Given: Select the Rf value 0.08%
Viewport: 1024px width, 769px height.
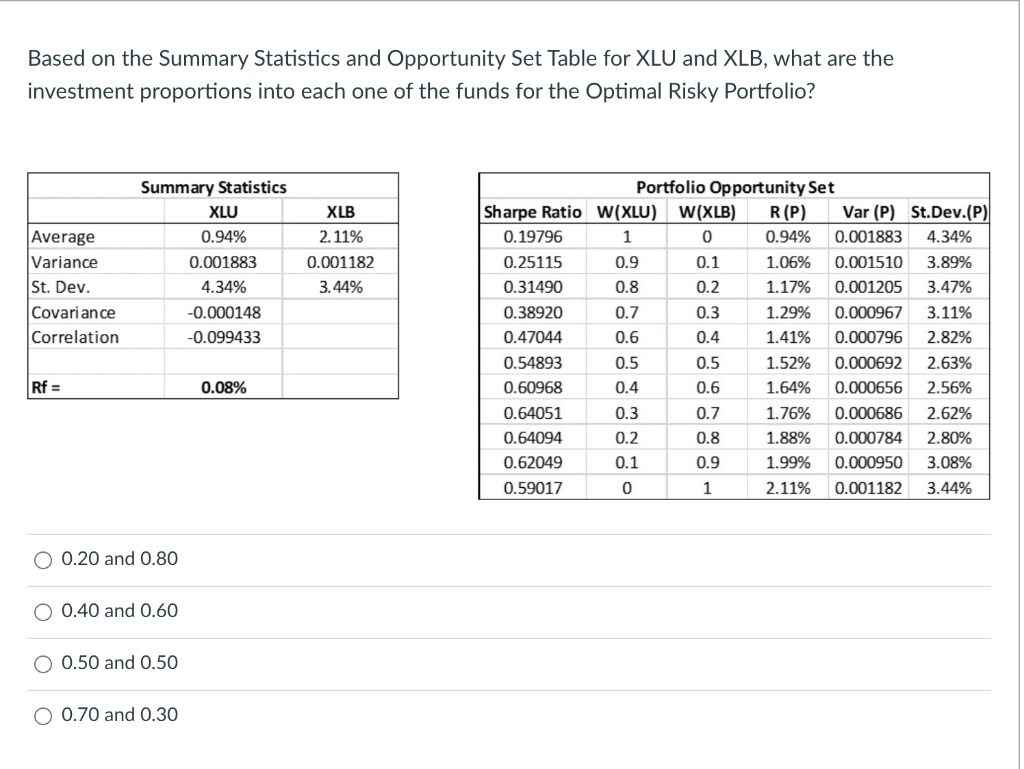Looking at the screenshot, I should point(223,387).
